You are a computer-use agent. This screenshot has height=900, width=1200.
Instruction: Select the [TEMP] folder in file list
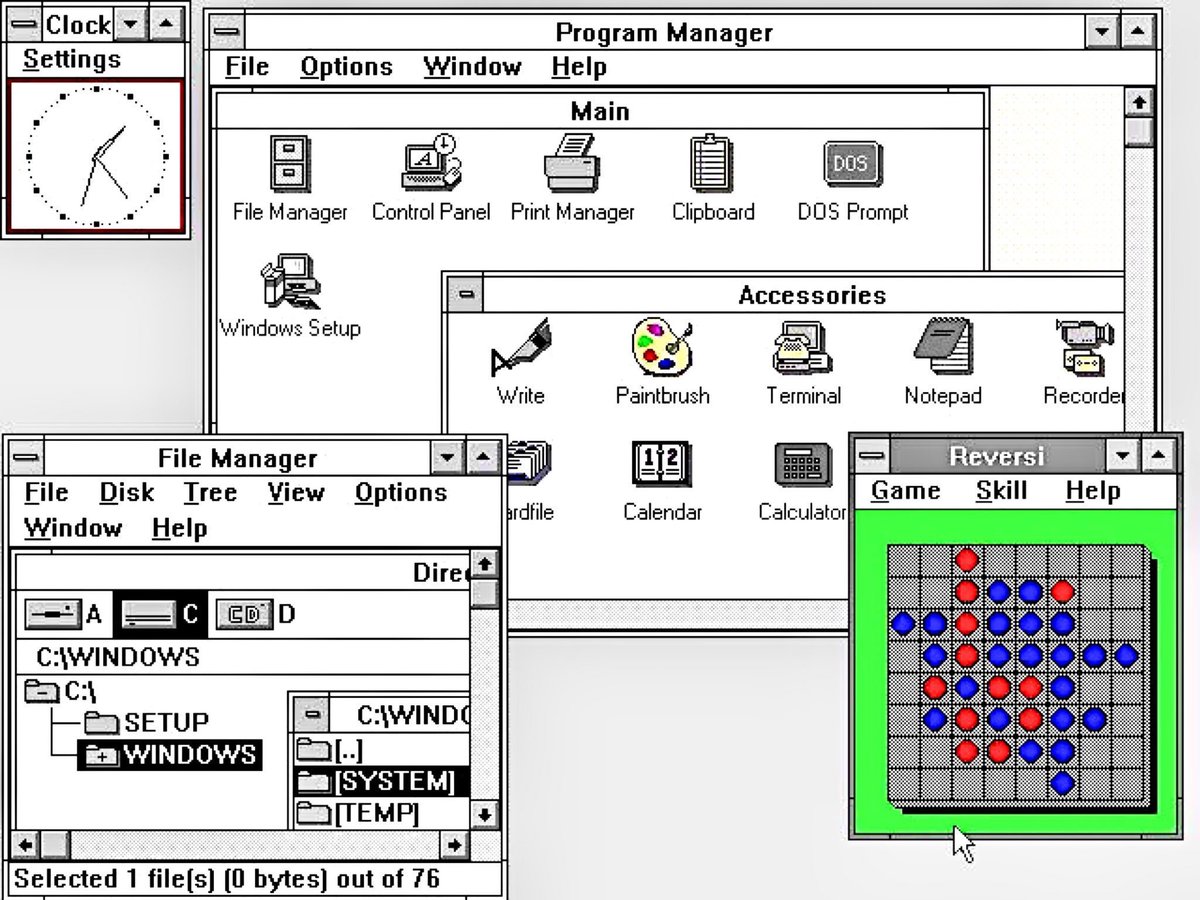tap(358, 813)
